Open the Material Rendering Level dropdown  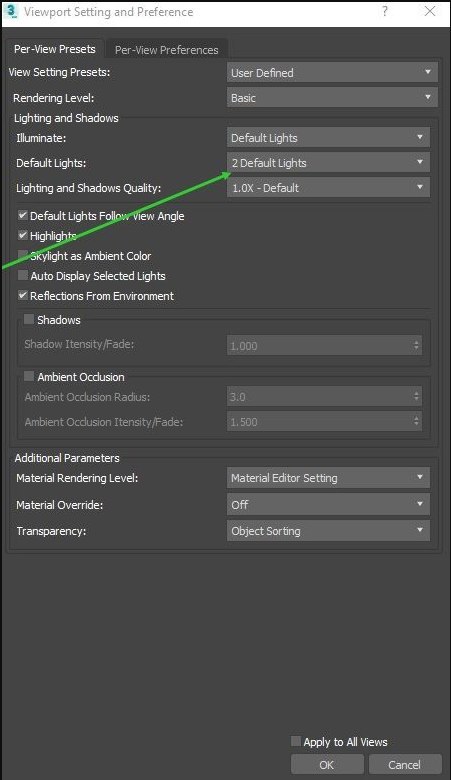pos(328,478)
